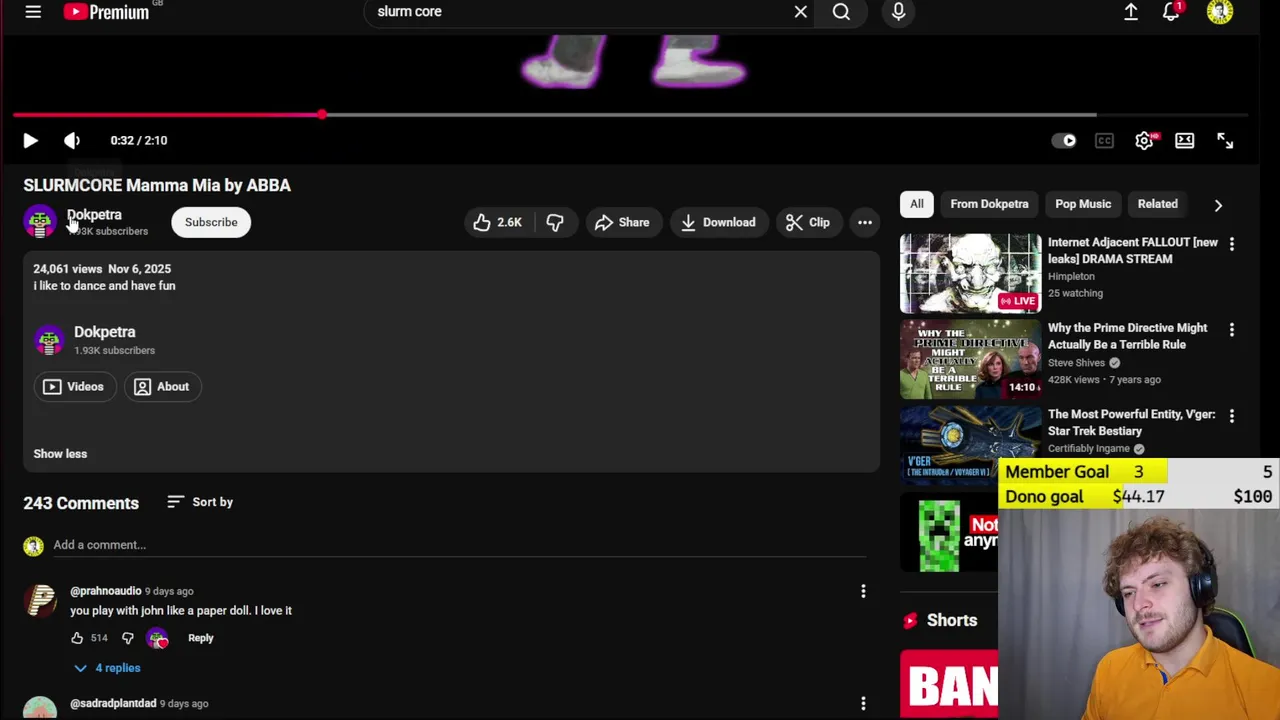The height and width of the screenshot is (720, 1280).
Task: Seek on the red progress bar
Action: (630, 115)
